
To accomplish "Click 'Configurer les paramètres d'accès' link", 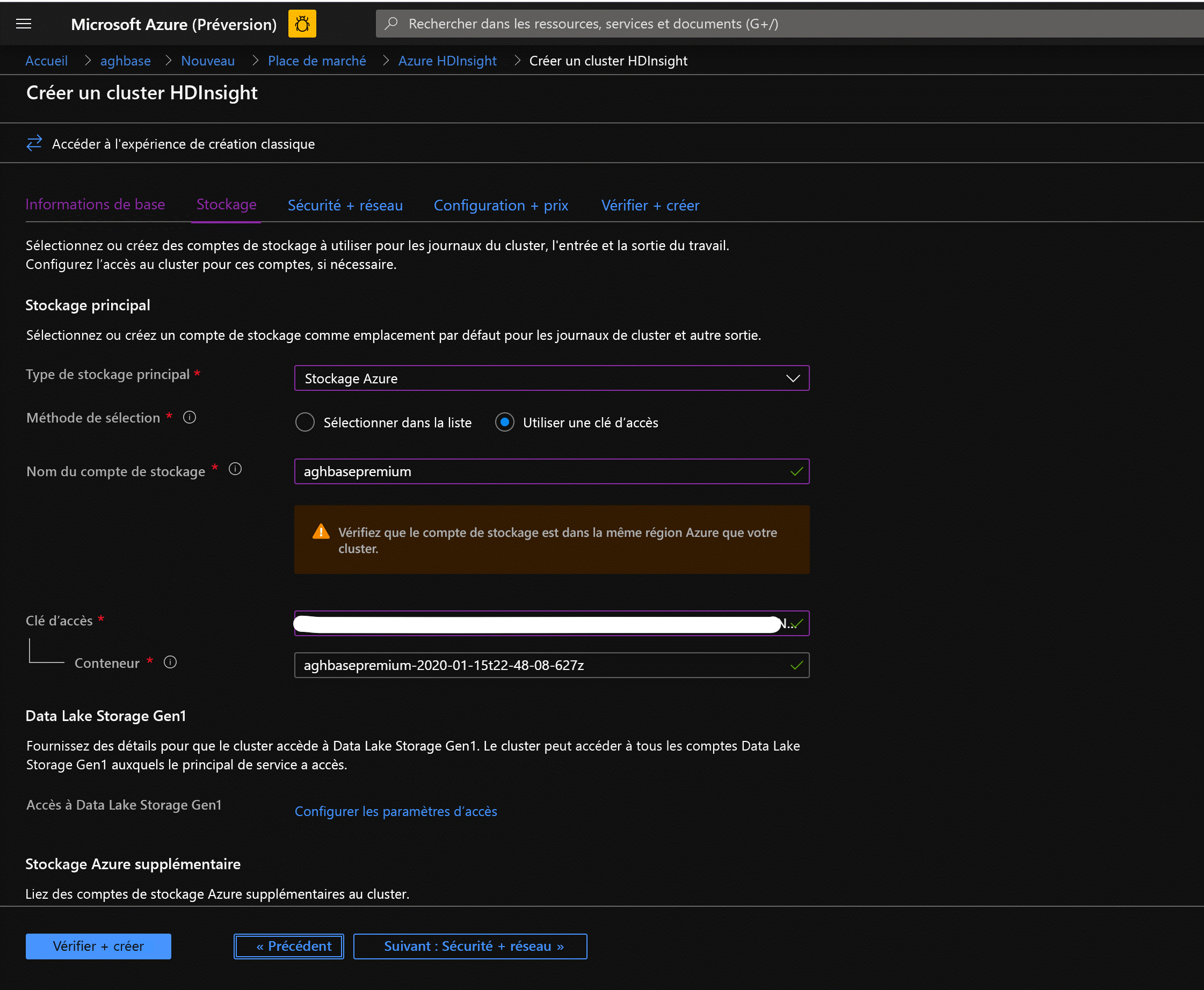I will pyautogui.click(x=396, y=811).
